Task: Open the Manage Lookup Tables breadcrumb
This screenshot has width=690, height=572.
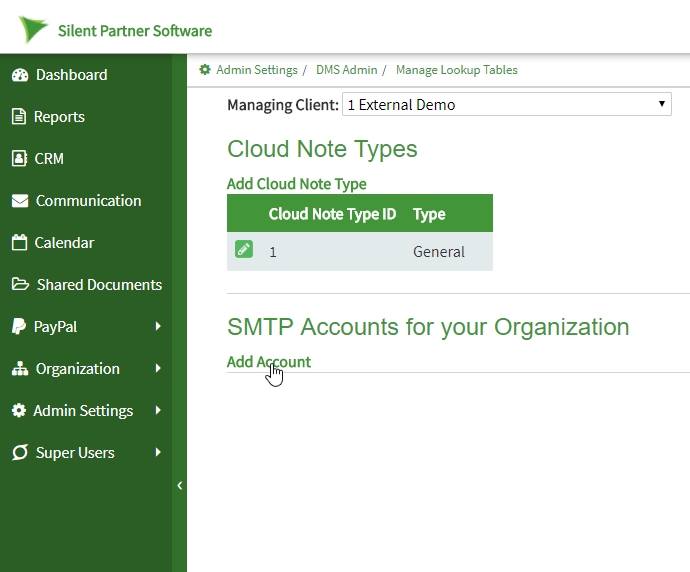Action: click(x=457, y=70)
